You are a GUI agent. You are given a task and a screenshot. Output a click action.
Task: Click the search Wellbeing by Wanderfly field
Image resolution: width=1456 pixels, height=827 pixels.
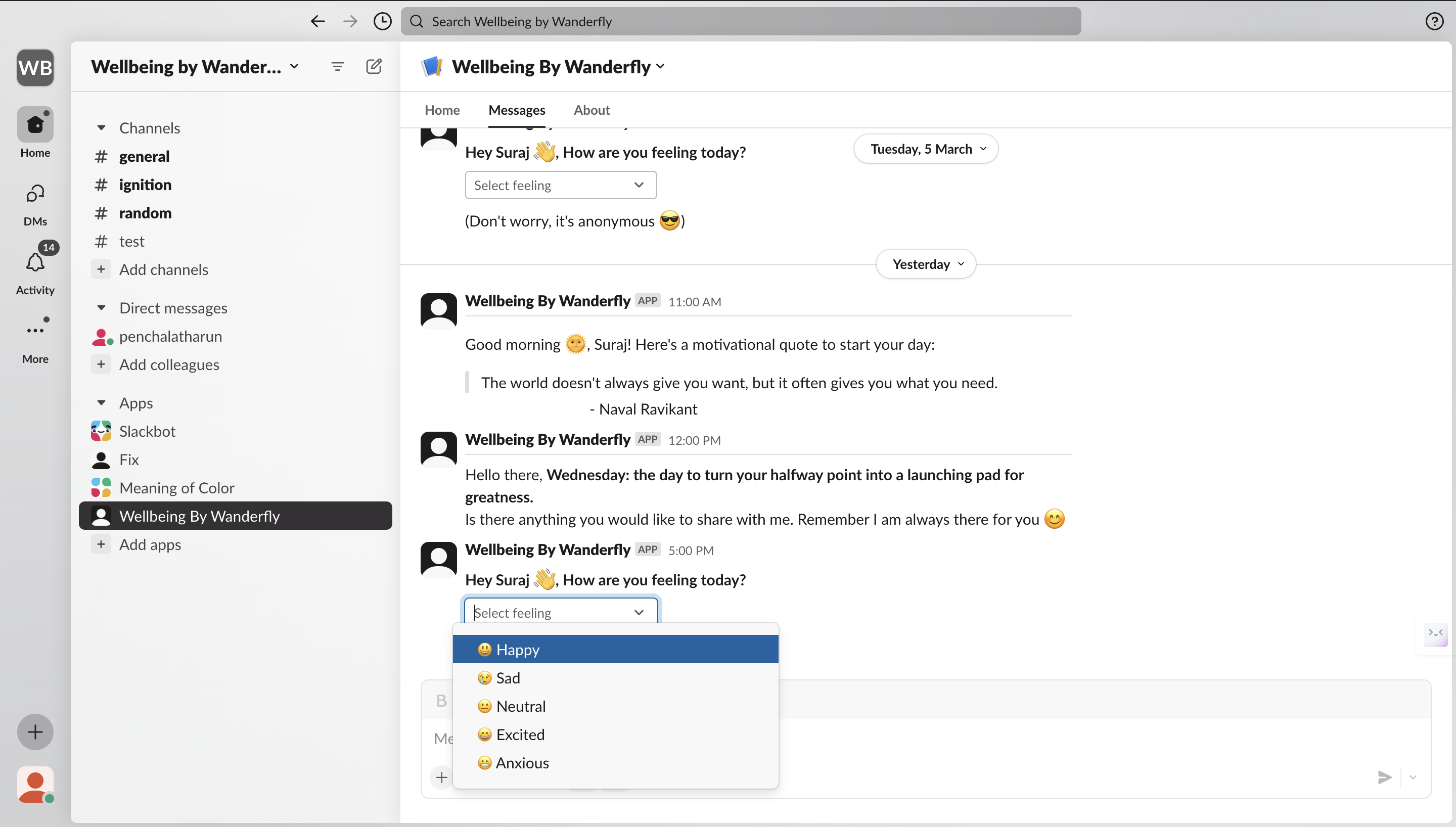point(741,22)
